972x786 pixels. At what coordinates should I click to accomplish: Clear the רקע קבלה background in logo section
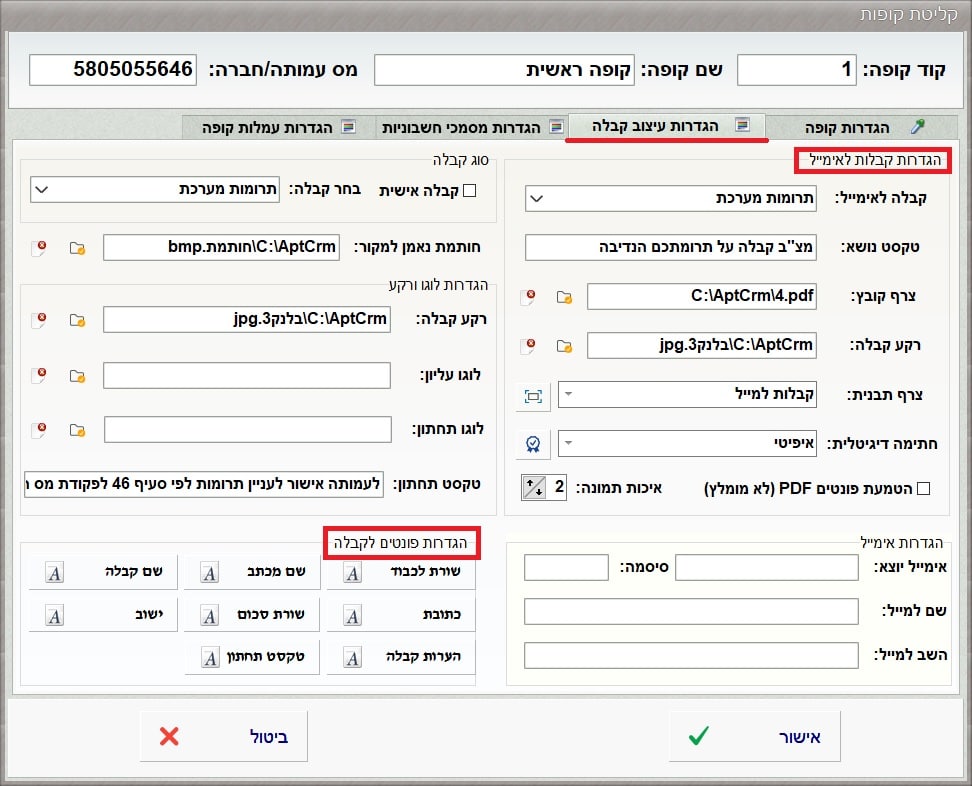click(40, 320)
